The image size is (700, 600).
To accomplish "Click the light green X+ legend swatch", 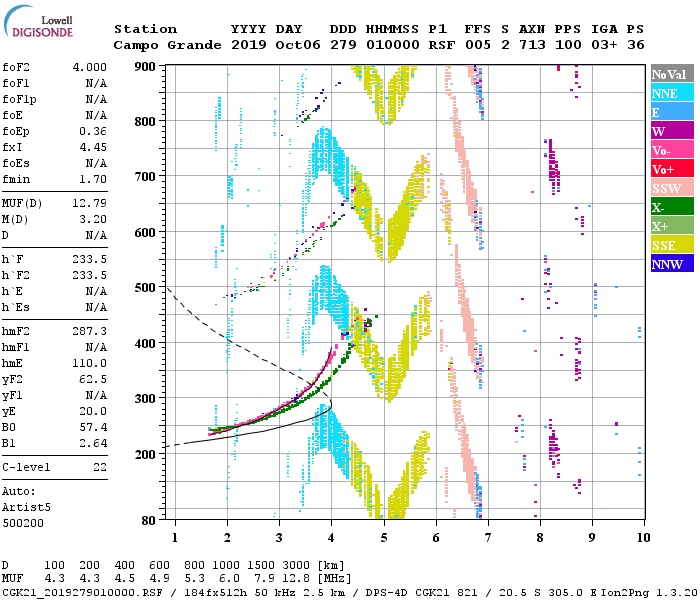I will (x=671, y=226).
